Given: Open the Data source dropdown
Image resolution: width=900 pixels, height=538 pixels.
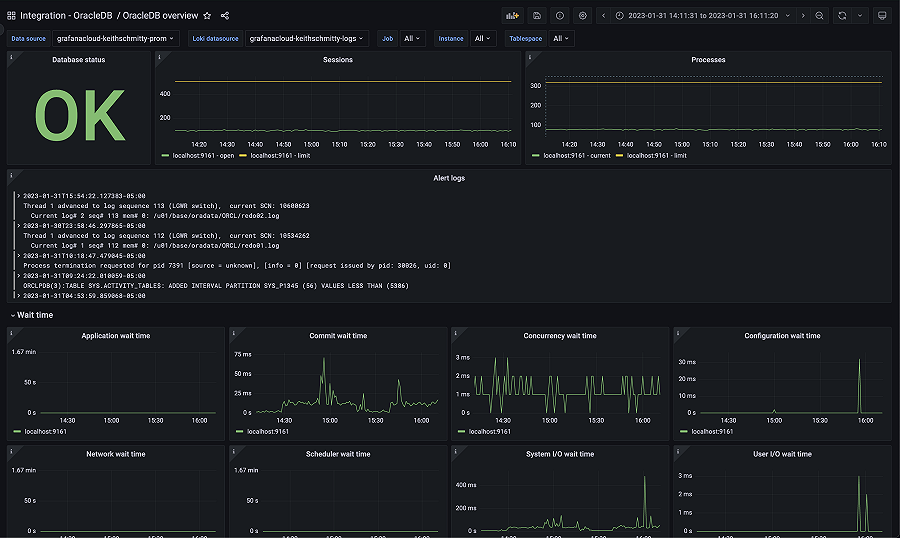Looking at the screenshot, I should [116, 39].
